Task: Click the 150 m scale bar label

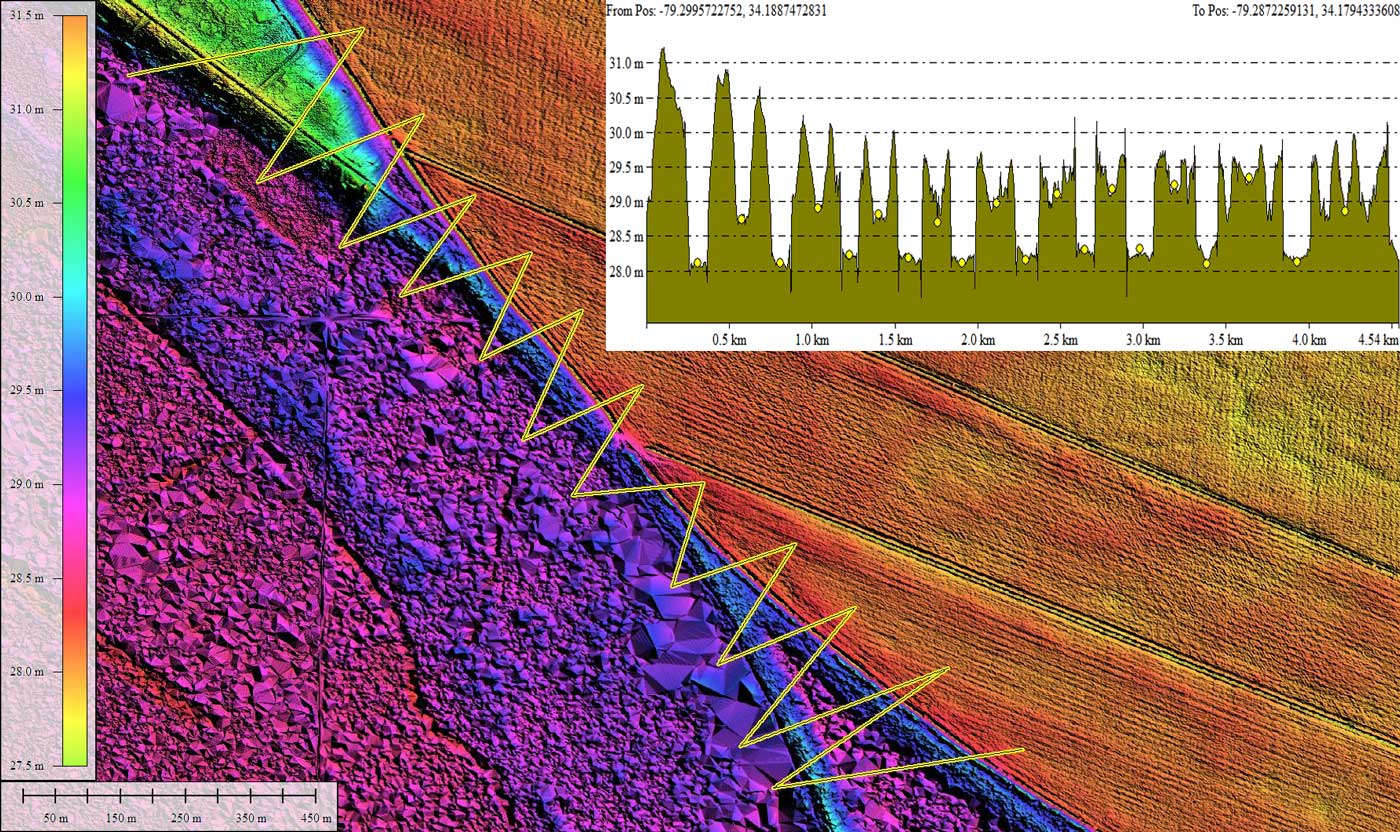Action: point(120,819)
